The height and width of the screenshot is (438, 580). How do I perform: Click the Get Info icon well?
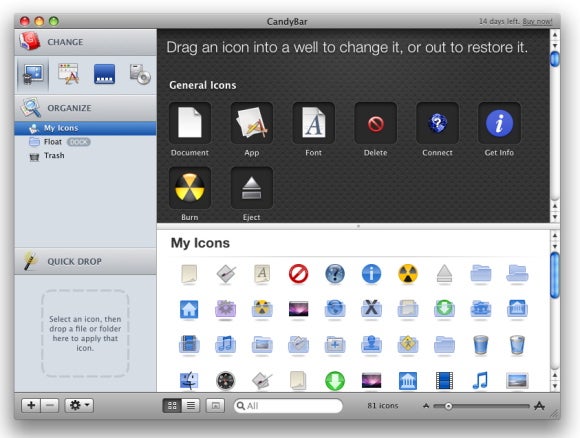click(499, 123)
